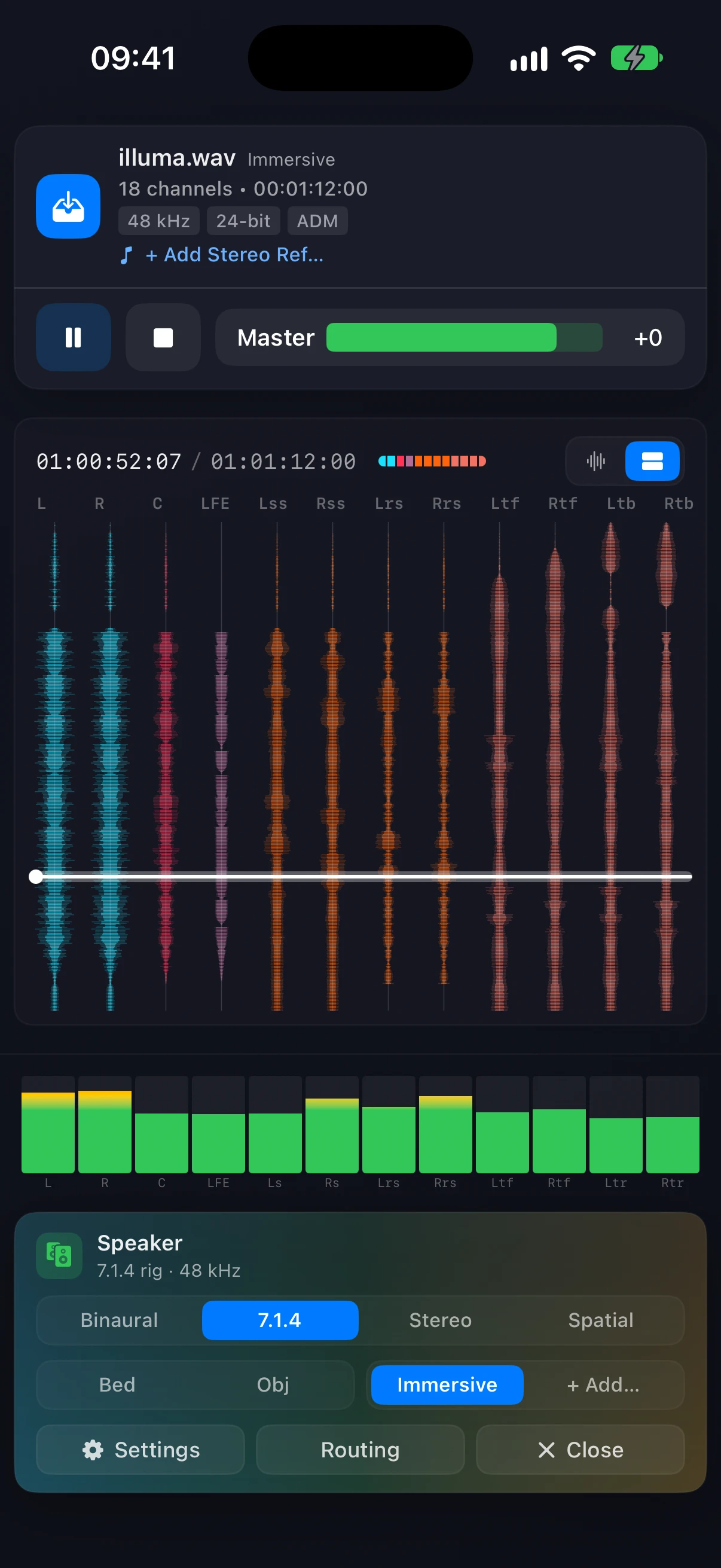721x1568 pixels.
Task: Click the + Add Stereo Ref link
Action: point(235,254)
